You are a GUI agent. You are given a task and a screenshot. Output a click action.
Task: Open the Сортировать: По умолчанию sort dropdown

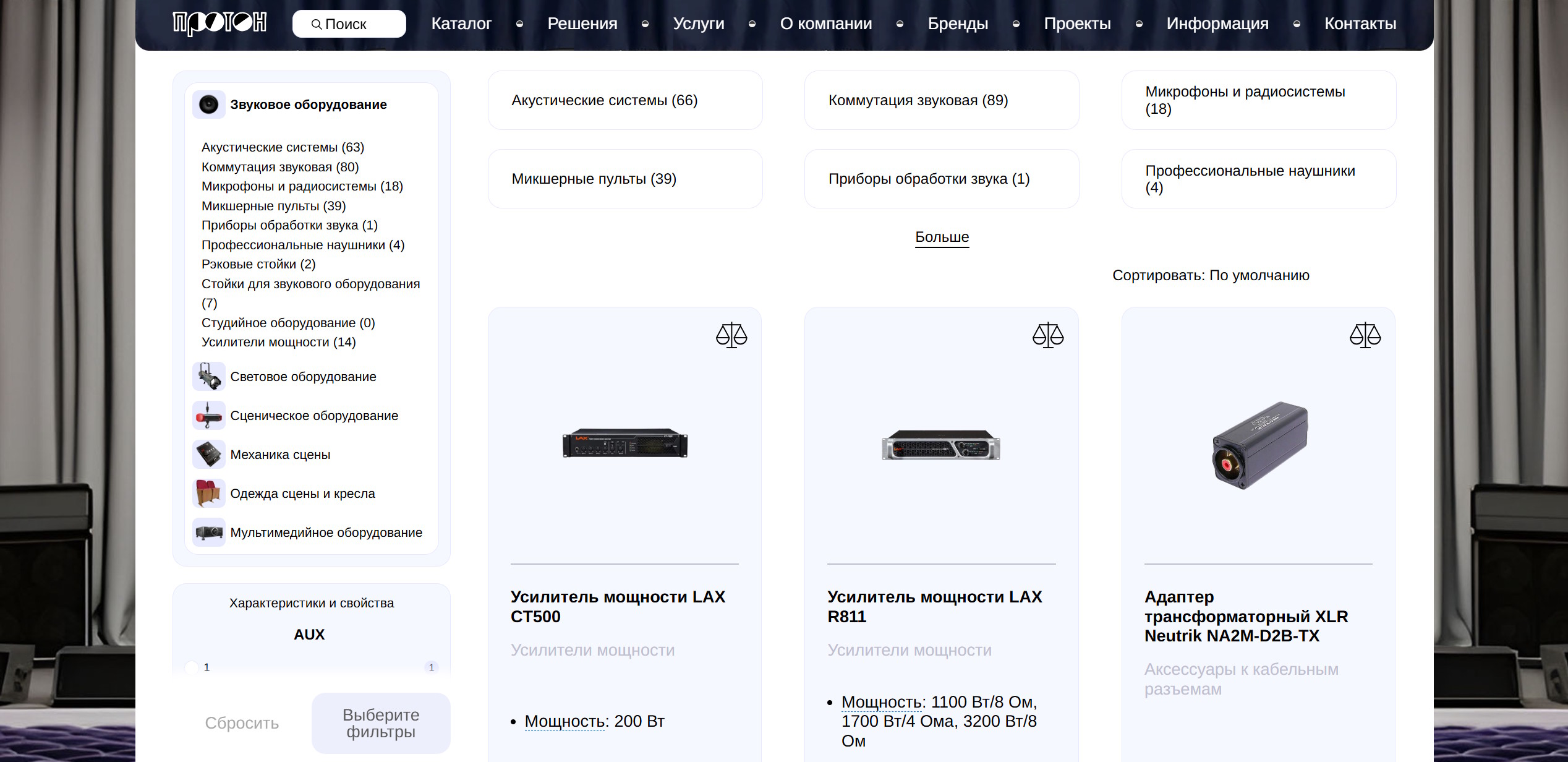[x=1211, y=275]
